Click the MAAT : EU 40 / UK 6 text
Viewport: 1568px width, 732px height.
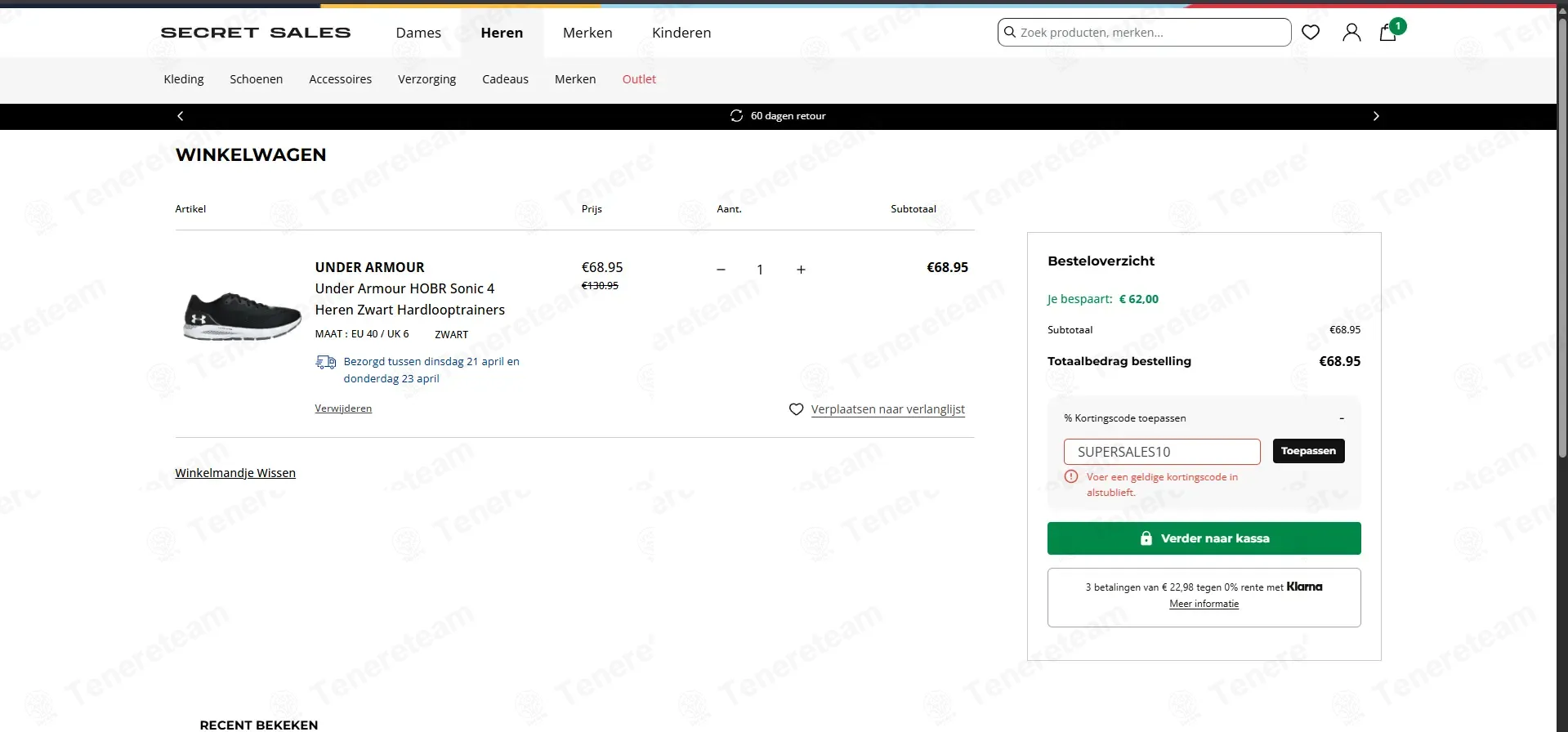pos(362,334)
